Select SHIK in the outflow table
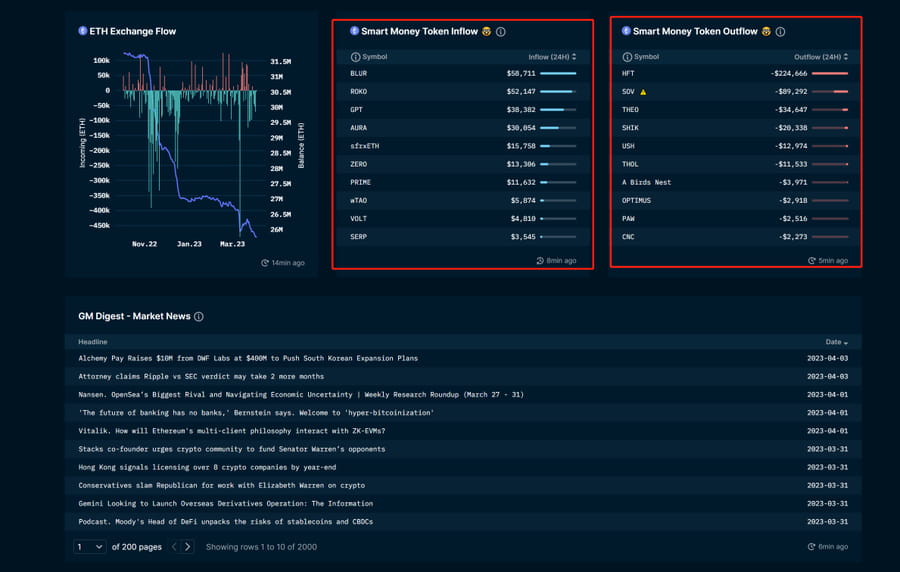This screenshot has height=572, width=900. 630,128
